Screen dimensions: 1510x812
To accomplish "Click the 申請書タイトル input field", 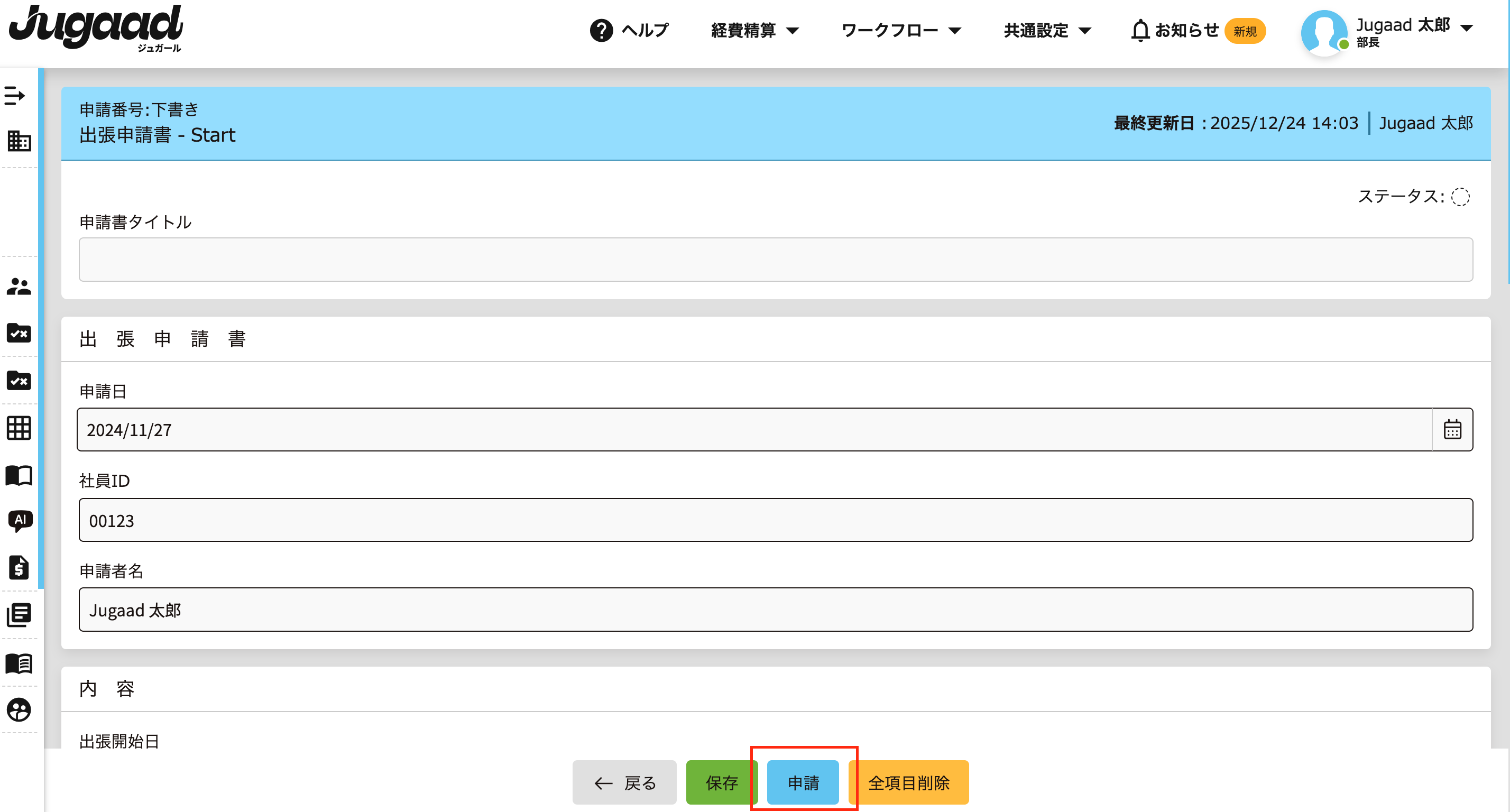I will (x=776, y=259).
